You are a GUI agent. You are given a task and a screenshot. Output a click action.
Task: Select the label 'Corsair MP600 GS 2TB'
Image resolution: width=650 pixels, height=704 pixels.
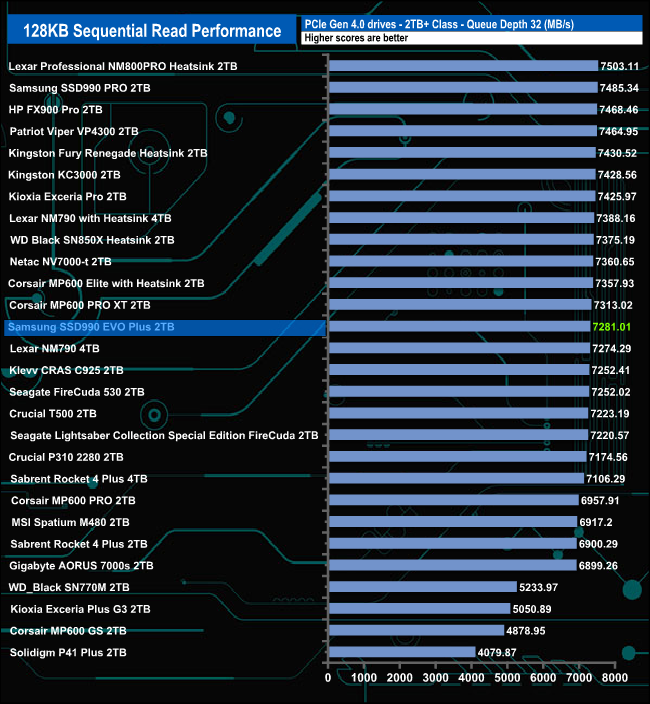tap(68, 631)
